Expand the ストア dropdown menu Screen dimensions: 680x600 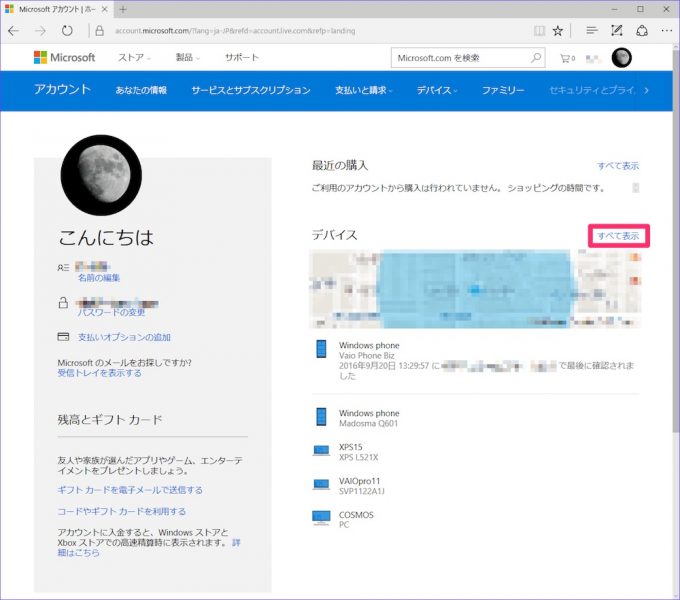pyautogui.click(x=134, y=57)
